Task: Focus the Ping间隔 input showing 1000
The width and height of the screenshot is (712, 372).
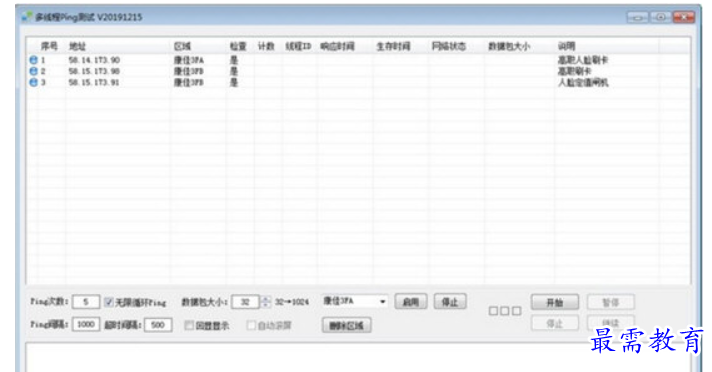Action: pyautogui.click(x=86, y=324)
